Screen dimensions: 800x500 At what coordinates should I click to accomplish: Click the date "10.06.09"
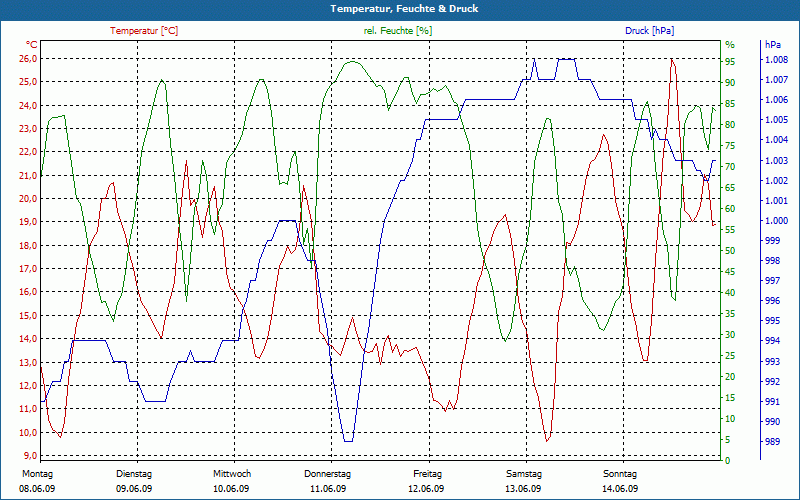point(231,489)
